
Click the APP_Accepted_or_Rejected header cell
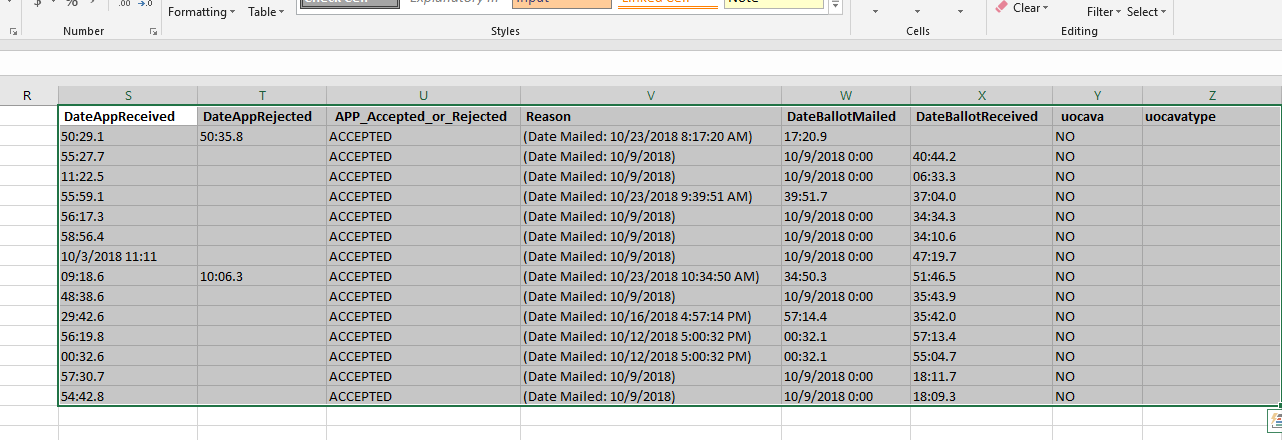click(x=422, y=116)
